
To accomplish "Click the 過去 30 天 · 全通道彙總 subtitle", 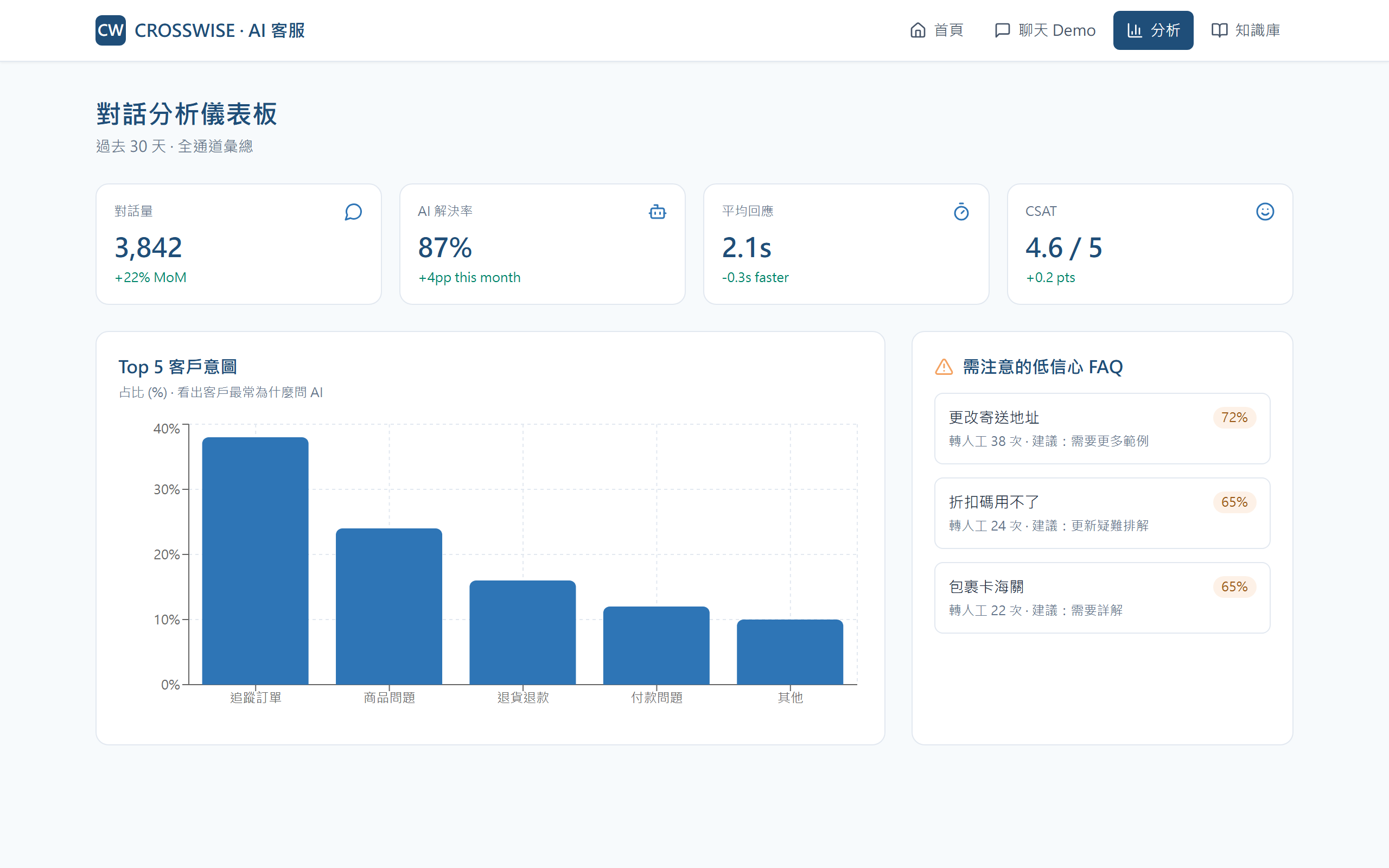I will click(x=175, y=146).
